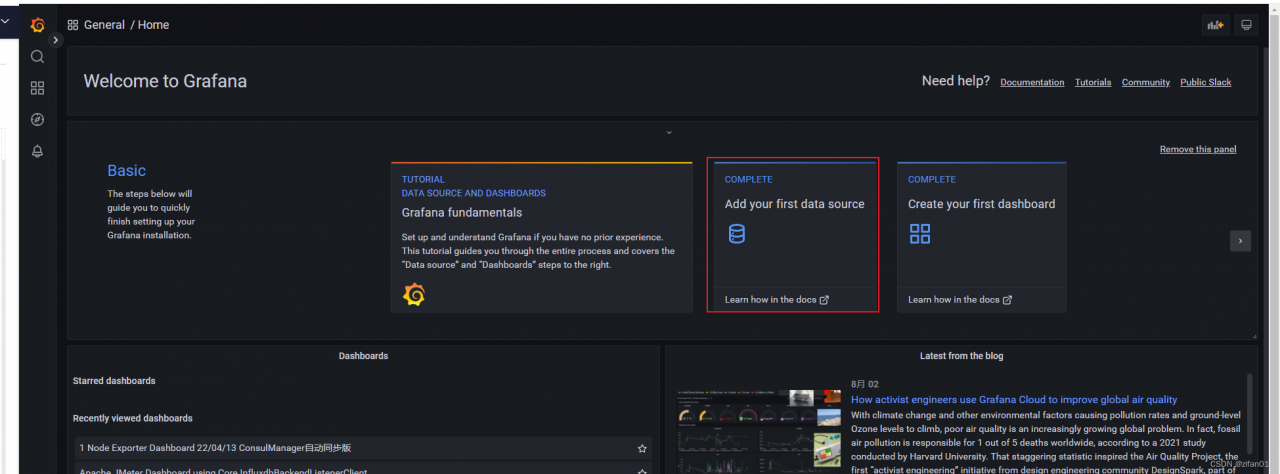Collapse the setup panel using the top chevron
Screen dimensions: 1280x474
[669, 132]
